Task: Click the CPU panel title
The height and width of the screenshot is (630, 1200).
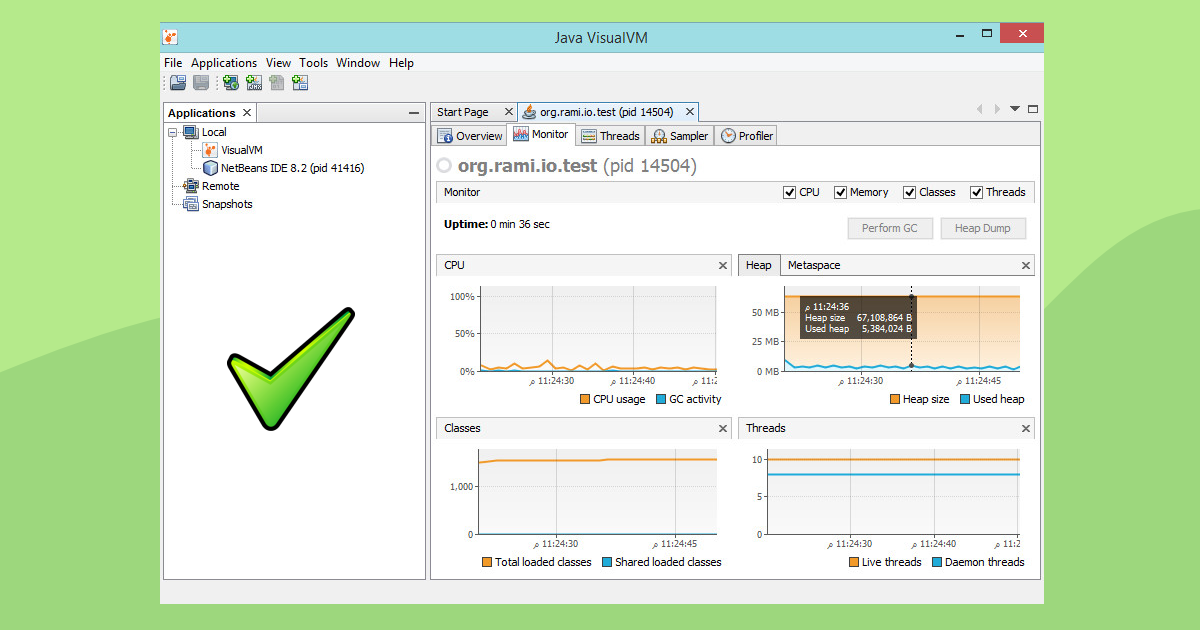Action: [454, 265]
